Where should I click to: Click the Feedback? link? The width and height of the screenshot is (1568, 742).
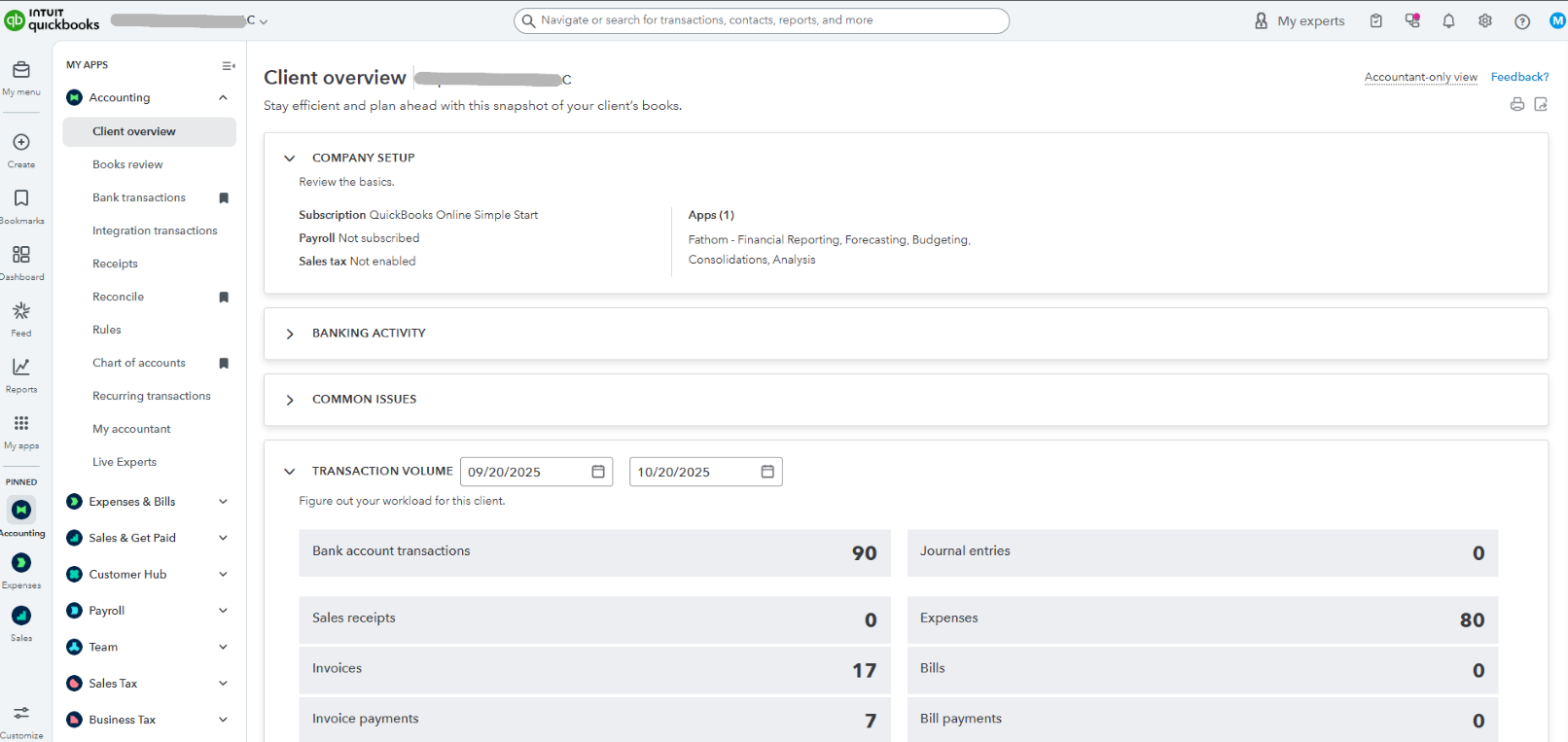(x=1519, y=77)
